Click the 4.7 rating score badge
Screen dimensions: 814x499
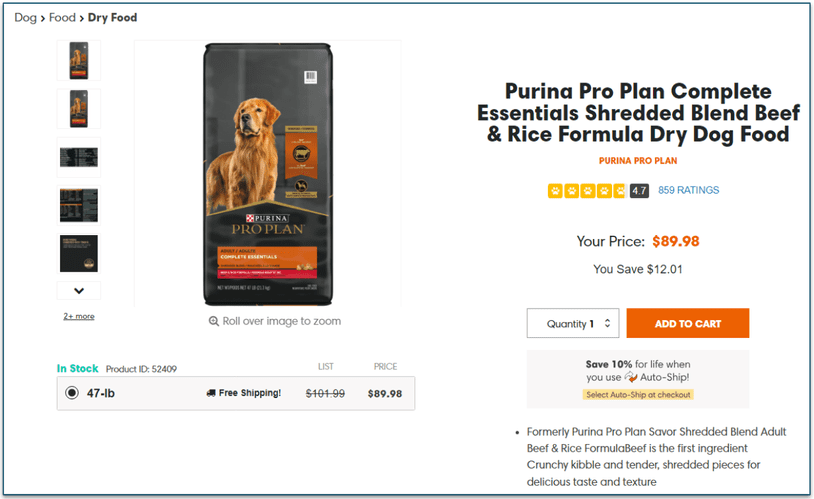pyautogui.click(x=640, y=190)
